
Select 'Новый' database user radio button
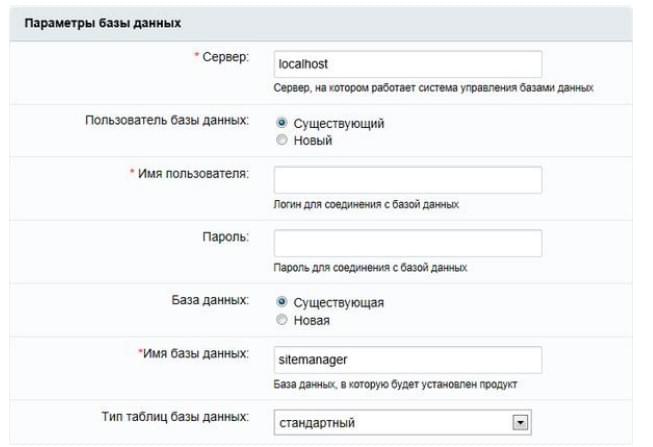(x=282, y=140)
